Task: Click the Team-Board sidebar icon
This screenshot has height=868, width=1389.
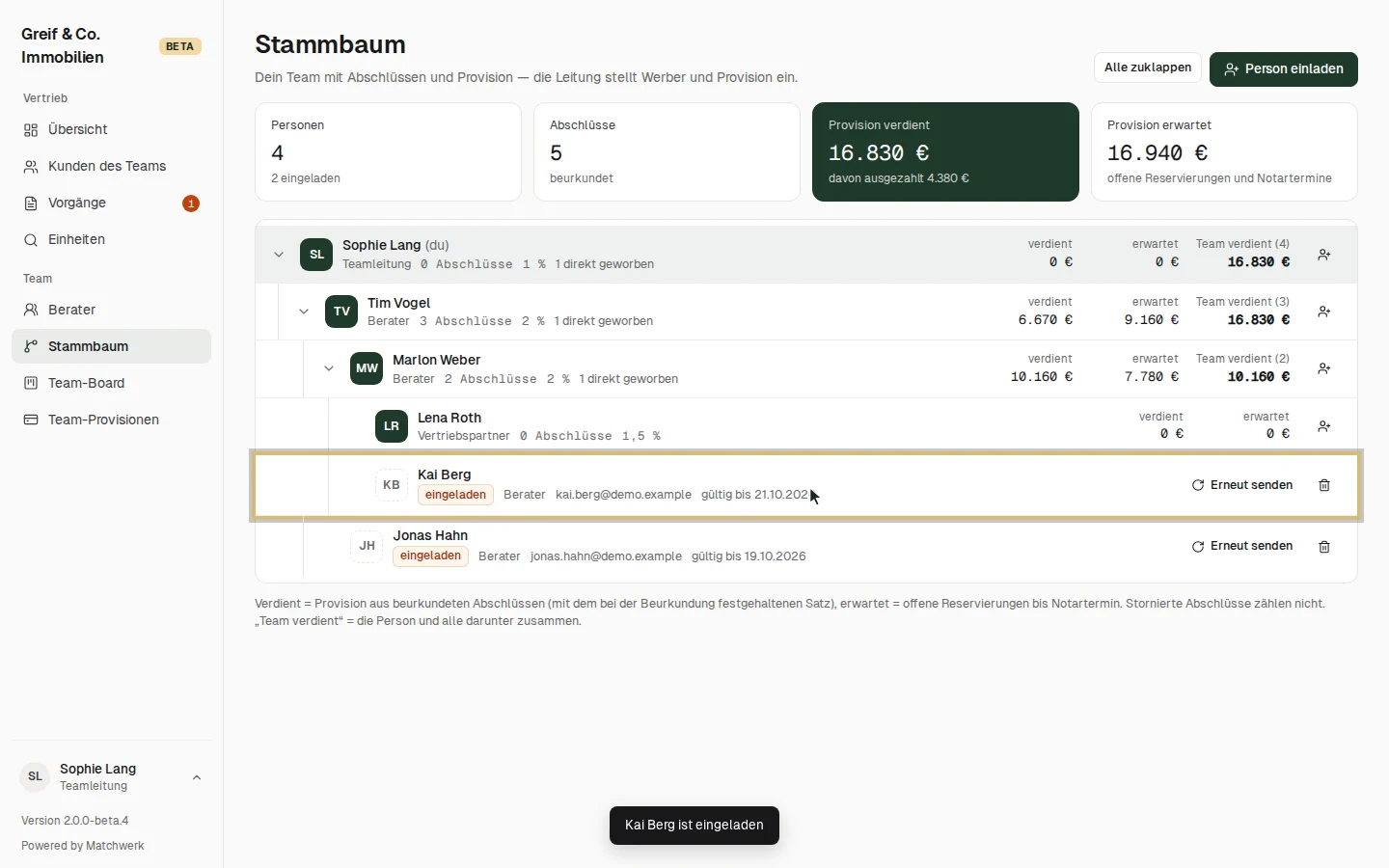Action: [31, 383]
